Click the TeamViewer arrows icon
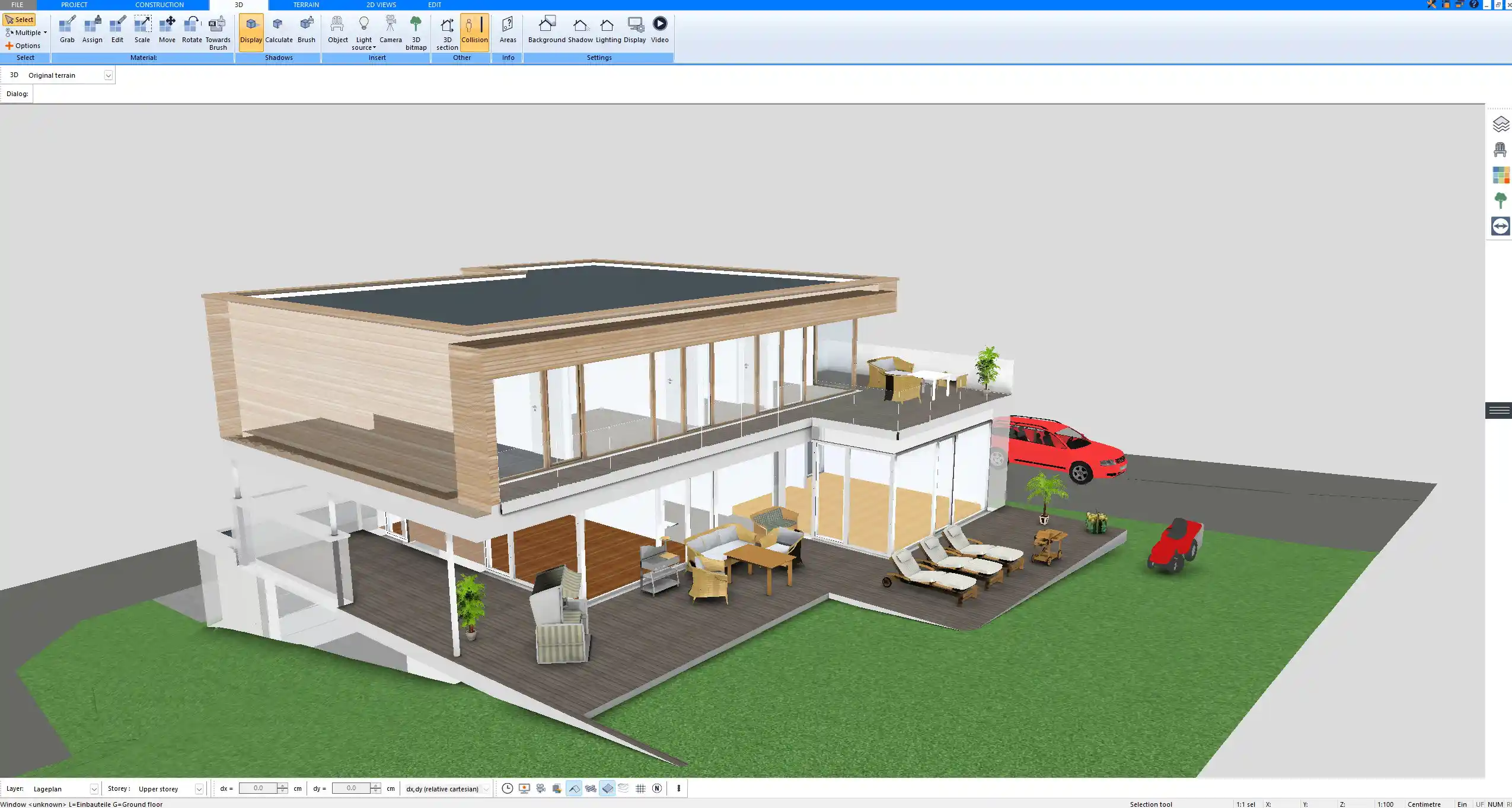The height and width of the screenshot is (808, 1512). [1501, 226]
